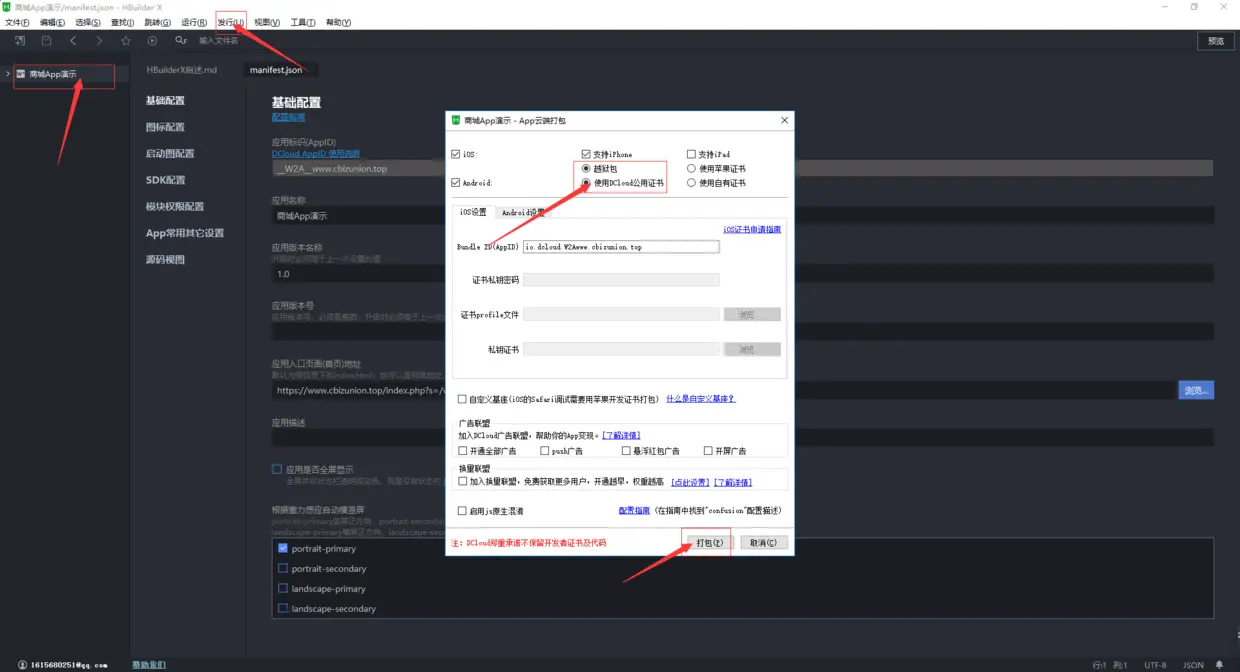Click JSON language mode in status bar
The width and height of the screenshot is (1240, 672).
click(x=1193, y=664)
